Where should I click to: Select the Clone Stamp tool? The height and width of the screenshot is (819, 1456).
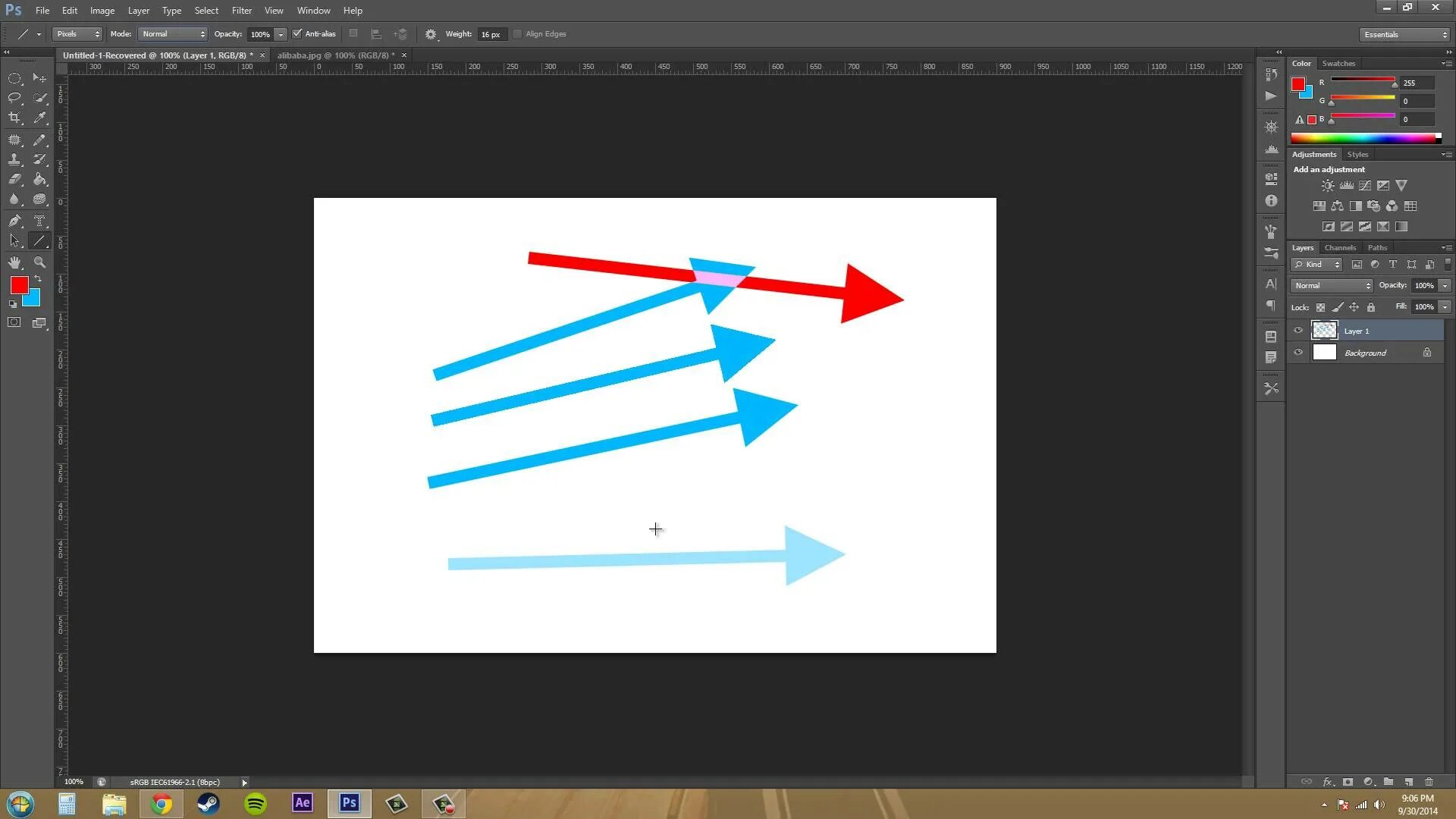click(x=14, y=159)
